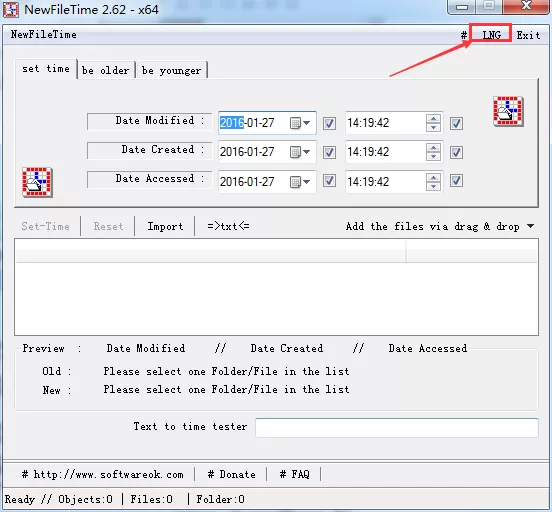Toggle the Date Created date checkbox
The height and width of the screenshot is (512, 552).
click(x=330, y=152)
